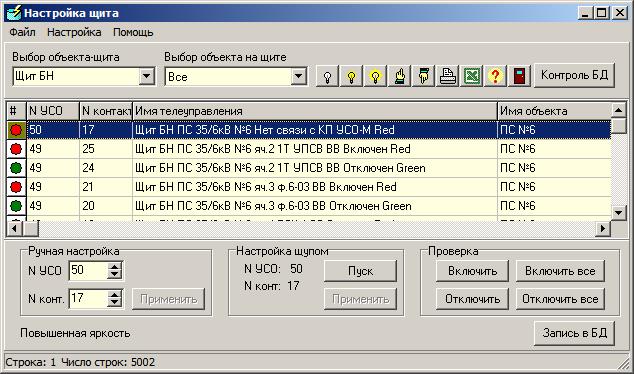Click status bar text 'Число строк: 5002'

(108, 362)
